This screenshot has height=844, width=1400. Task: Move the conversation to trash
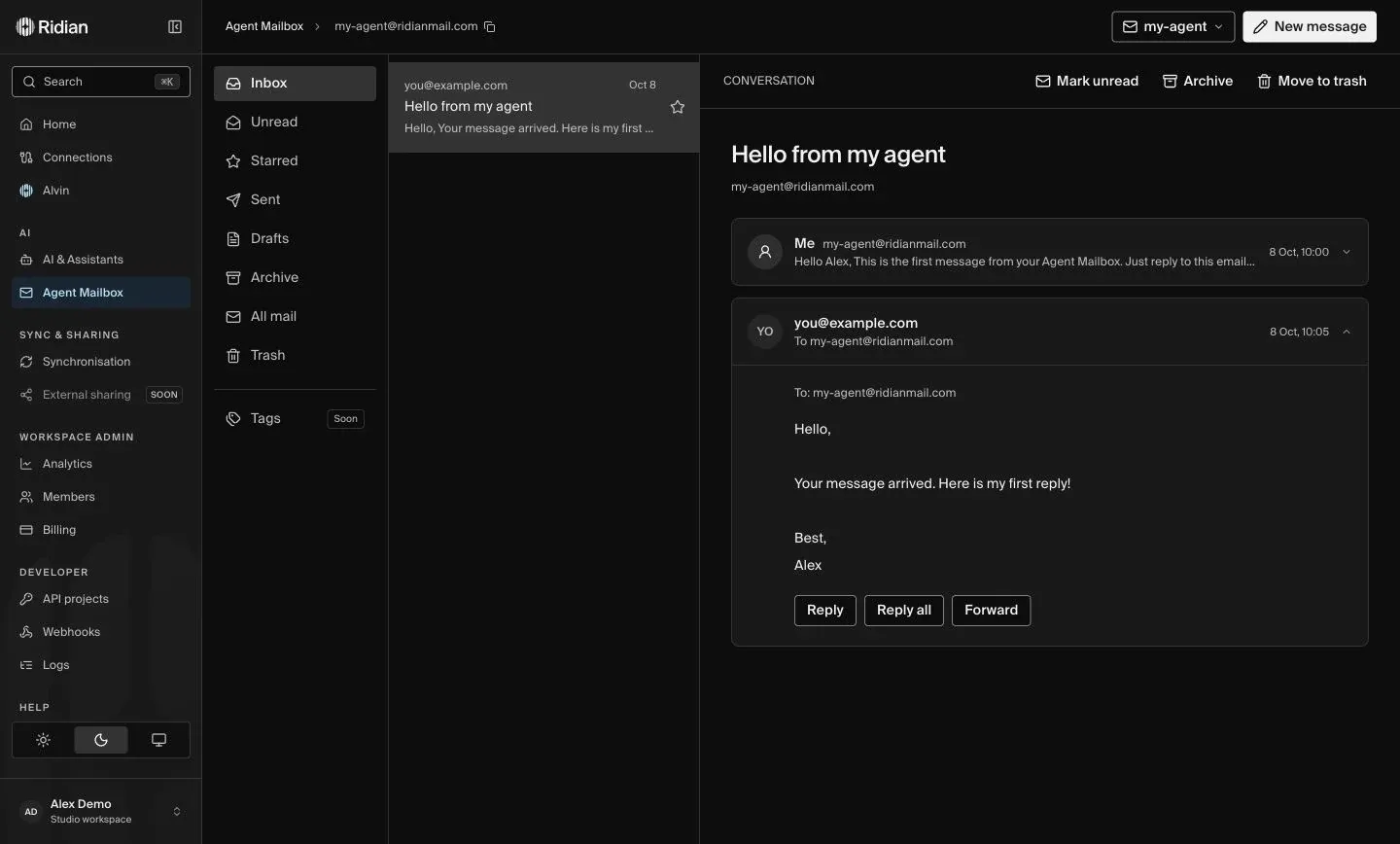1312,81
